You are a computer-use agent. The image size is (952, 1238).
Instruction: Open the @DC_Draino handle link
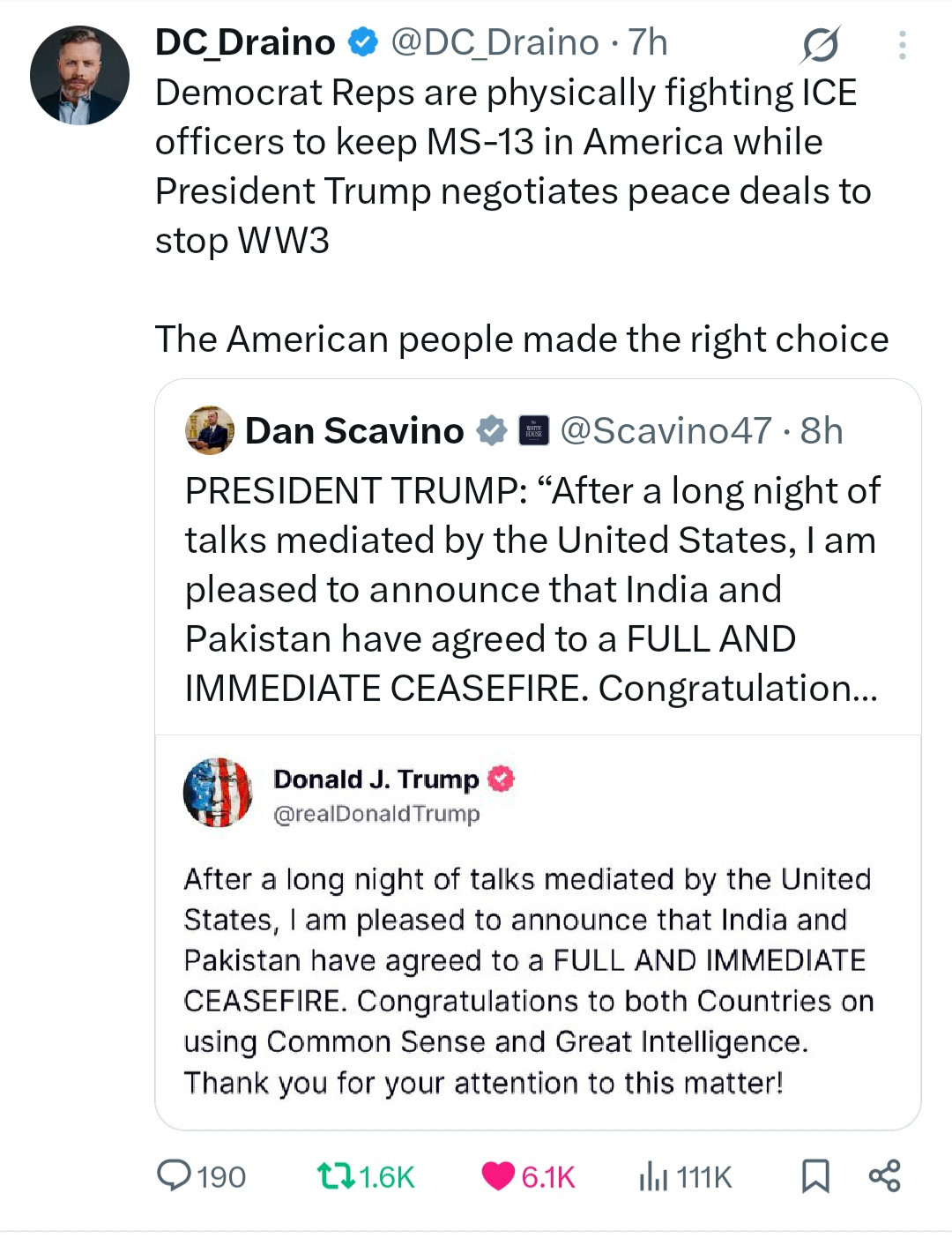(495, 42)
